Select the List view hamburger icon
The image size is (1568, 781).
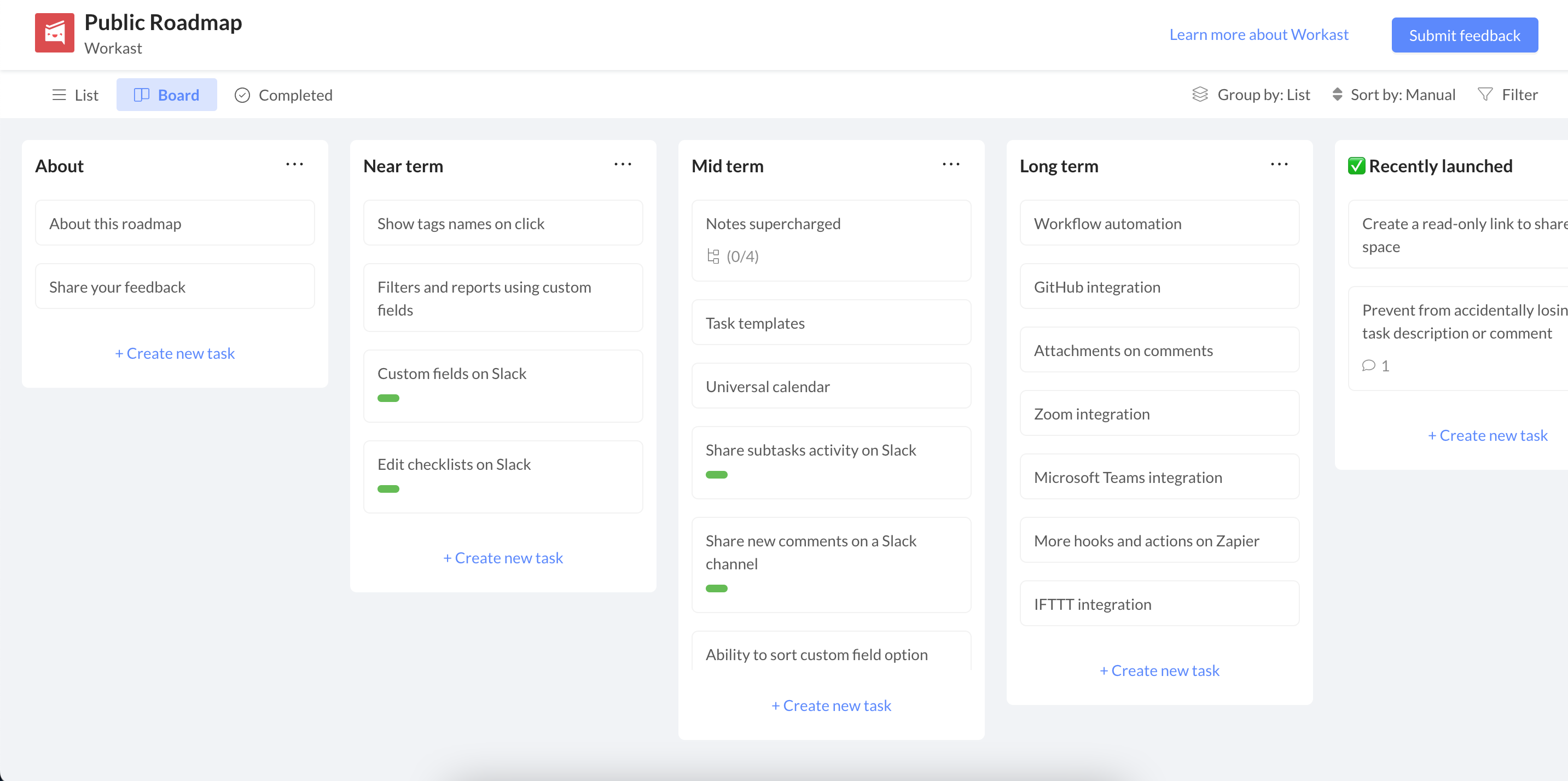coord(59,95)
